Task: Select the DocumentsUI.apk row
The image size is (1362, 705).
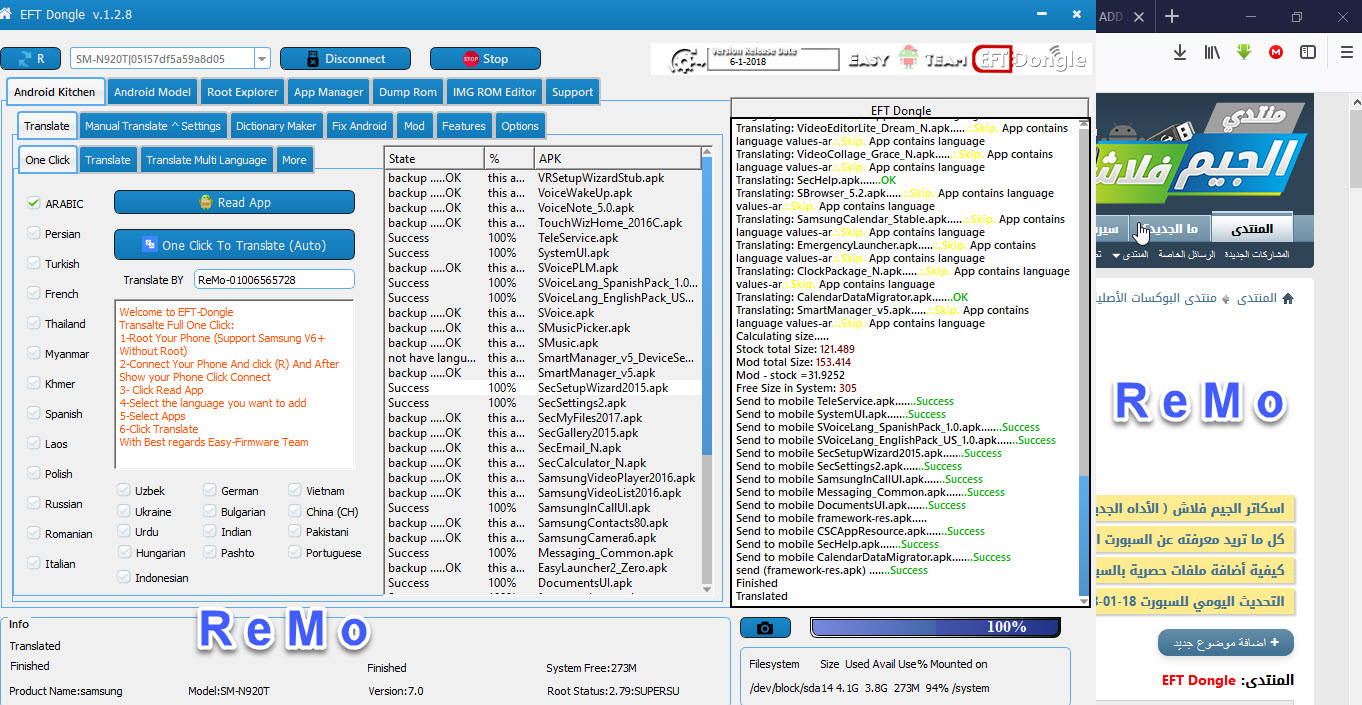Action: (543, 583)
